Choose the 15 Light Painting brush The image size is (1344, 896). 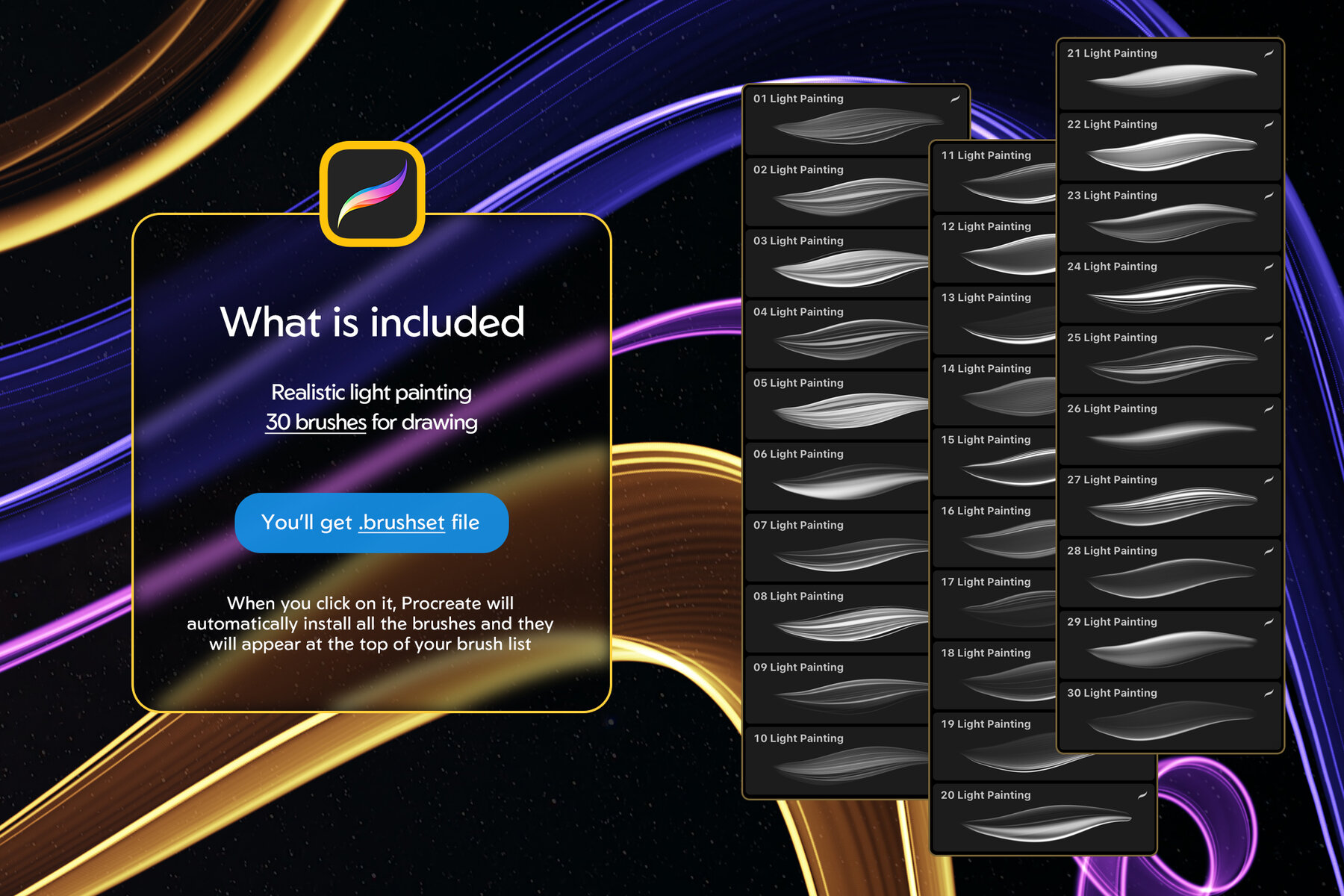click(x=993, y=461)
